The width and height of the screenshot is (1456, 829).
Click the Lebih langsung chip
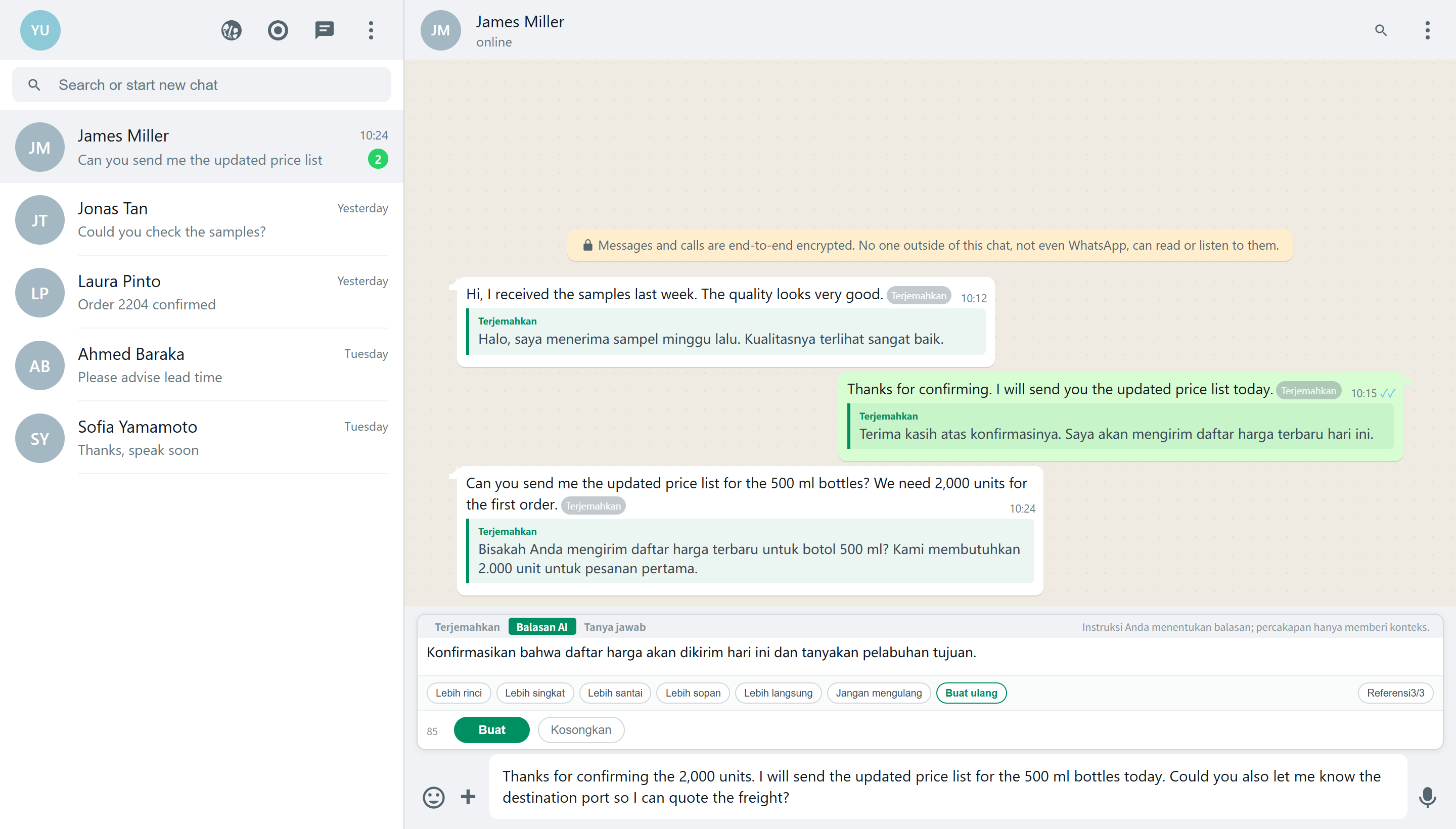point(778,693)
